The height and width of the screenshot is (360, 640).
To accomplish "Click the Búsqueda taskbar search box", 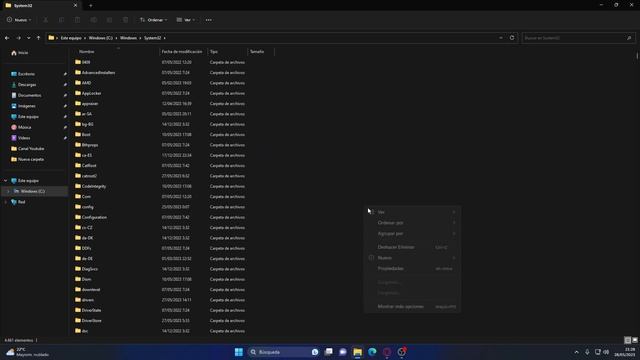I will click(283, 352).
